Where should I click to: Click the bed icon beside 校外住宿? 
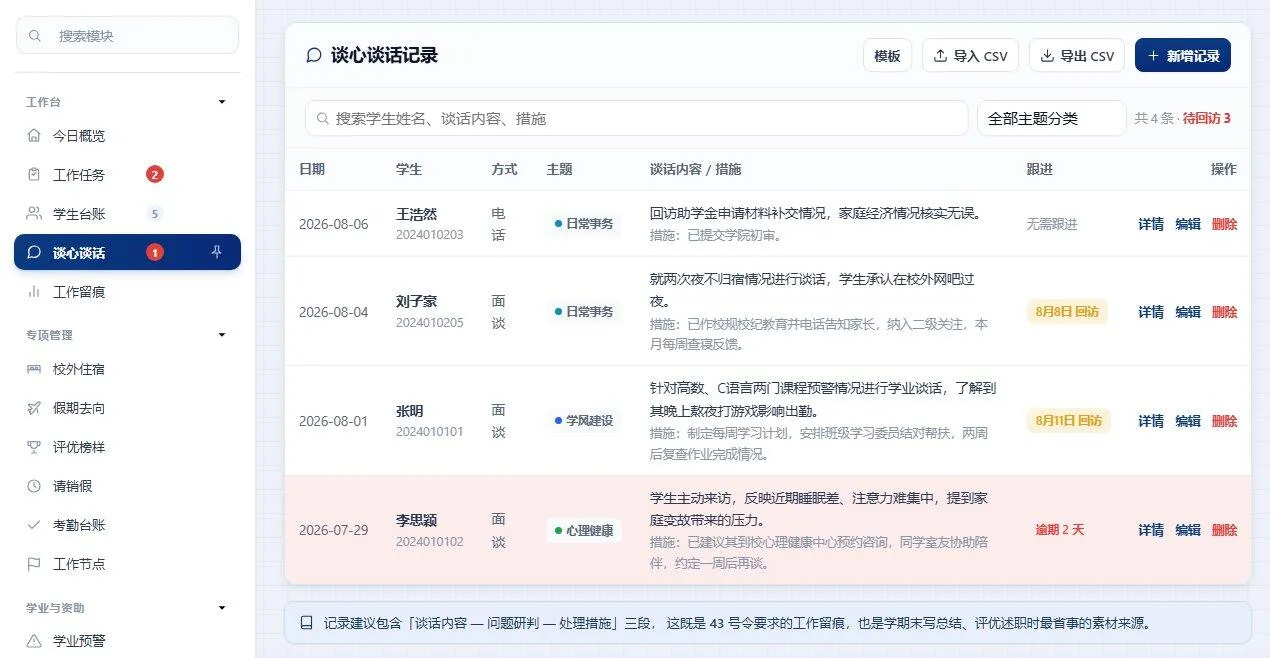(x=34, y=369)
